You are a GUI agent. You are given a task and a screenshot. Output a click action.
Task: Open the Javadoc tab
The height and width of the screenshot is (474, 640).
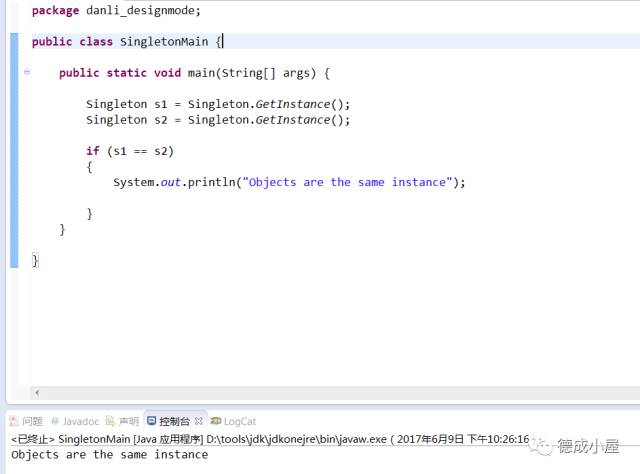(x=75, y=421)
